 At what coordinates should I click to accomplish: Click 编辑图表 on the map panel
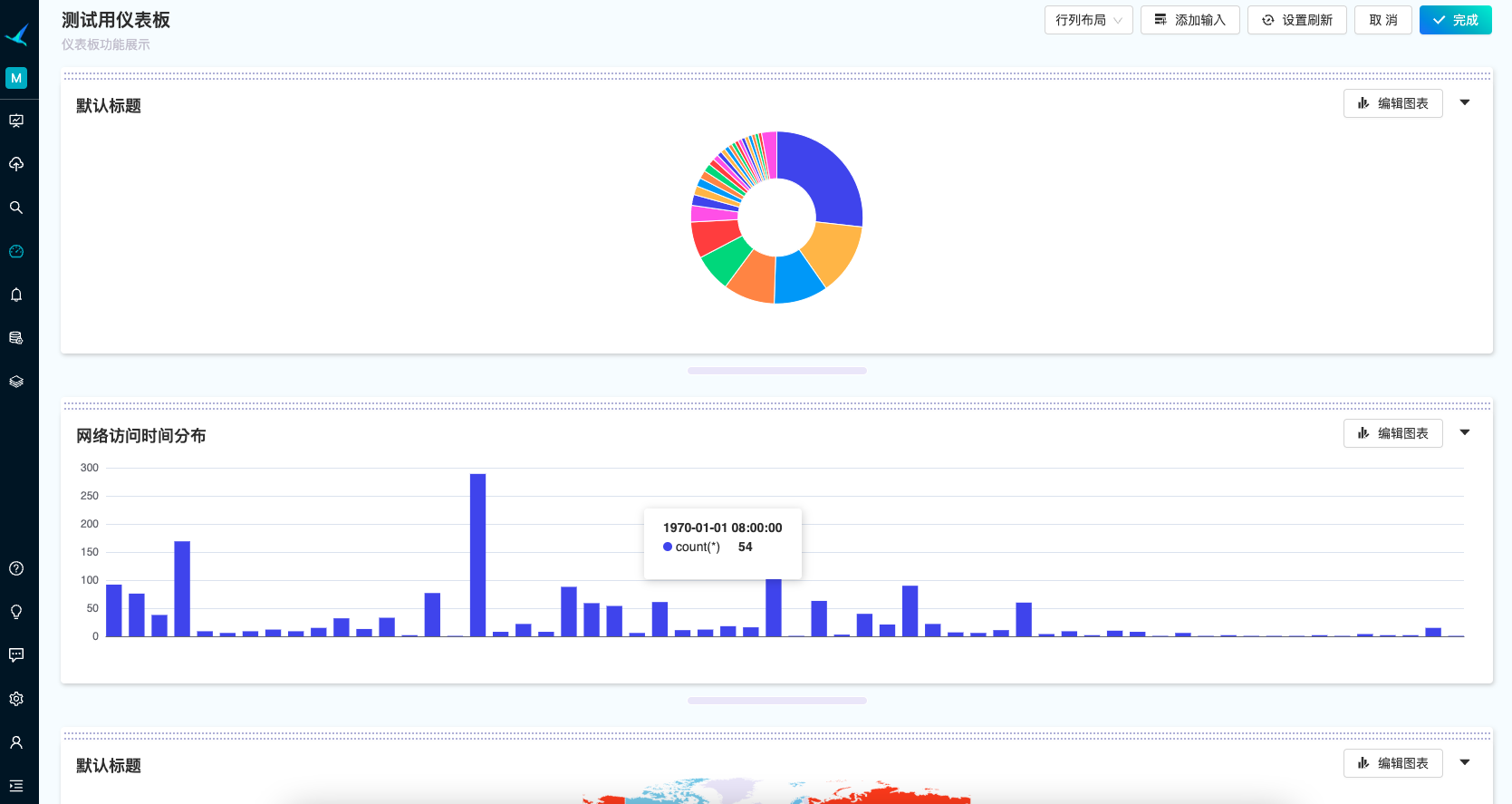point(1392,763)
